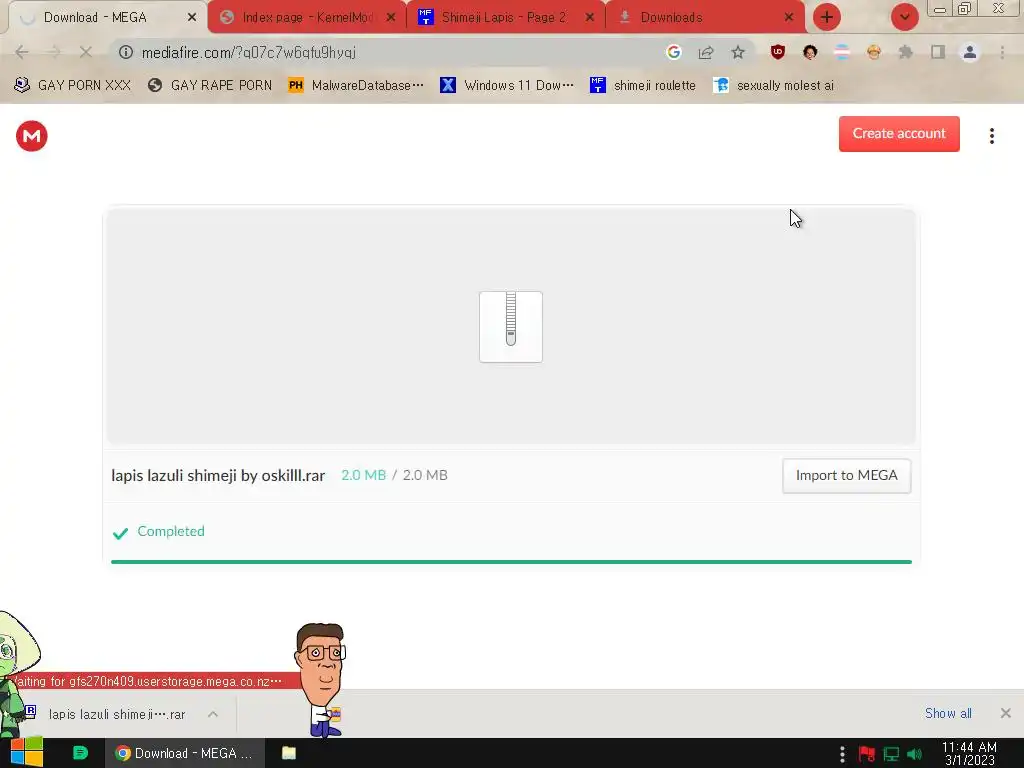Go back with the browser back arrow
This screenshot has width=1024, height=768.
tap(22, 52)
